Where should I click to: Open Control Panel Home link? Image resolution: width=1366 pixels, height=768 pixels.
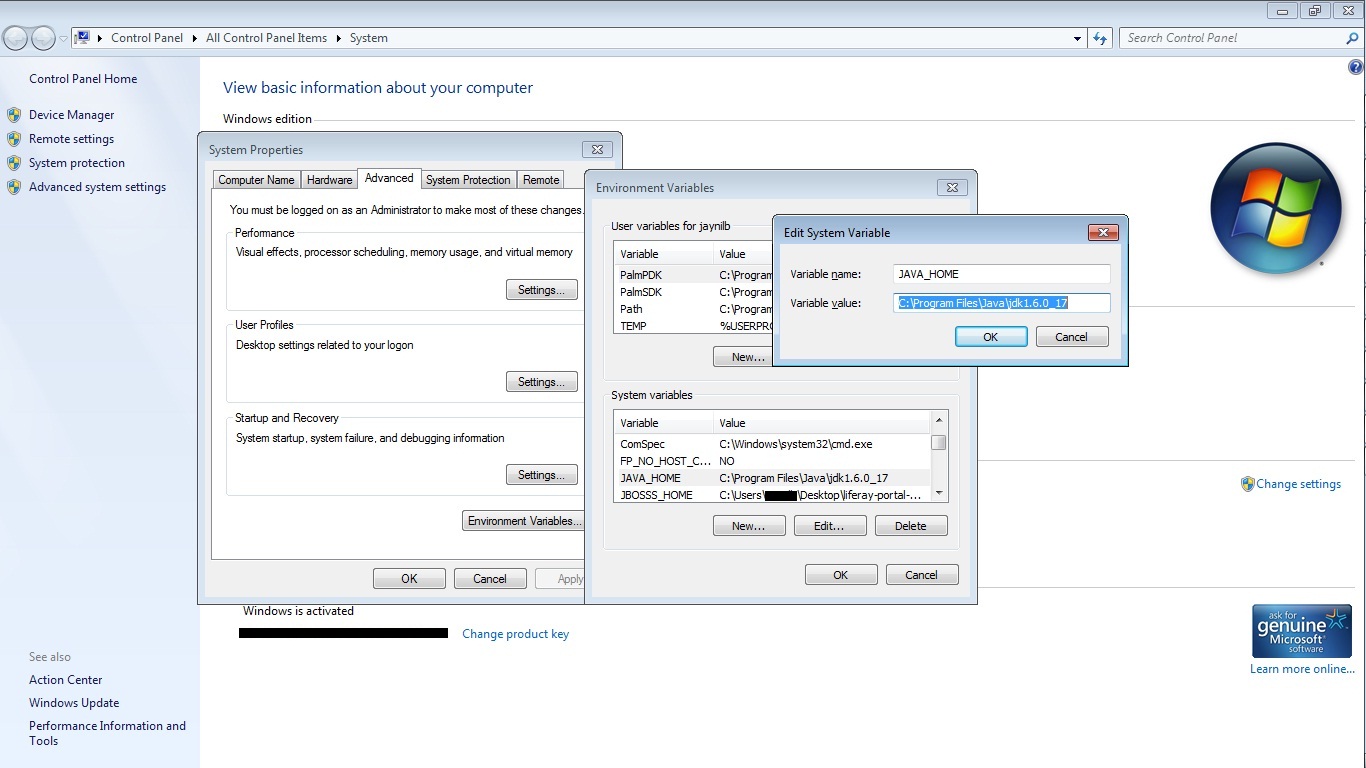83,79
